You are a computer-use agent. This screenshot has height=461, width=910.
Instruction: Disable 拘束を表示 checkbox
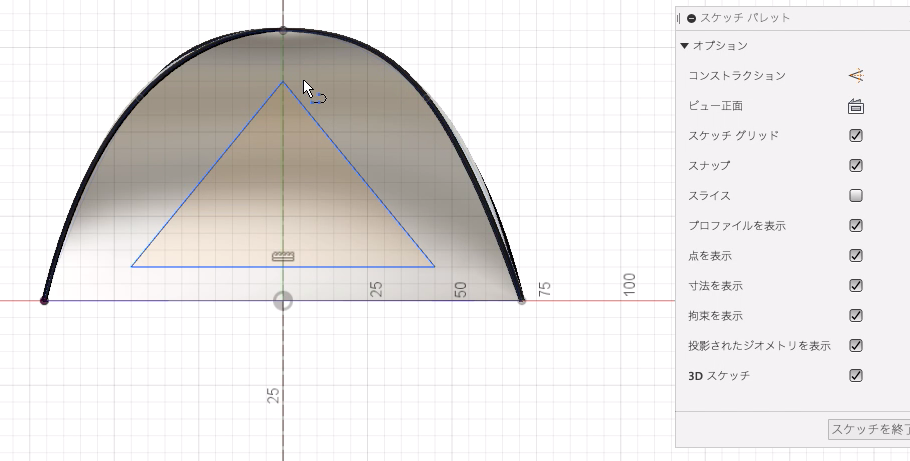[x=856, y=315]
